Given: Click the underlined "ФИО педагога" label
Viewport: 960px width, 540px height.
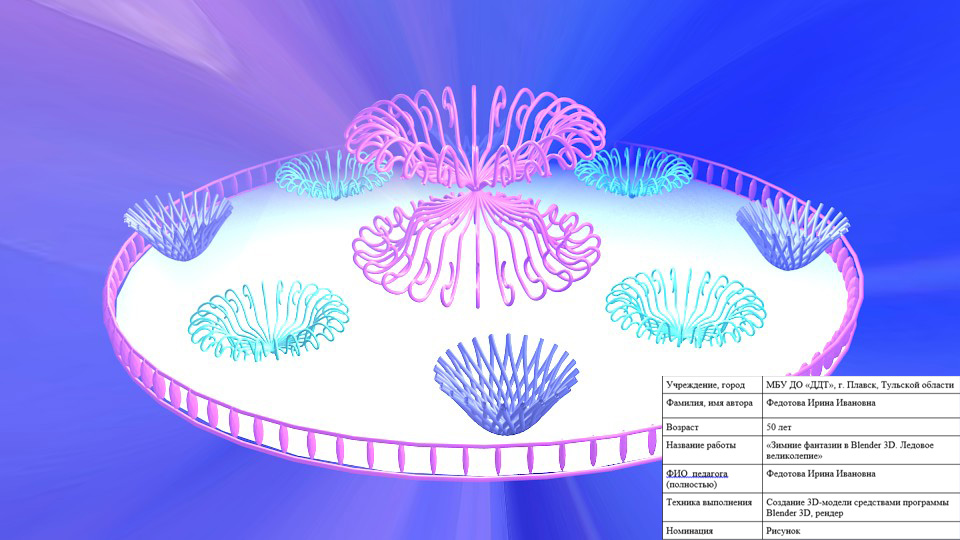Looking at the screenshot, I should pyautogui.click(x=697, y=473).
